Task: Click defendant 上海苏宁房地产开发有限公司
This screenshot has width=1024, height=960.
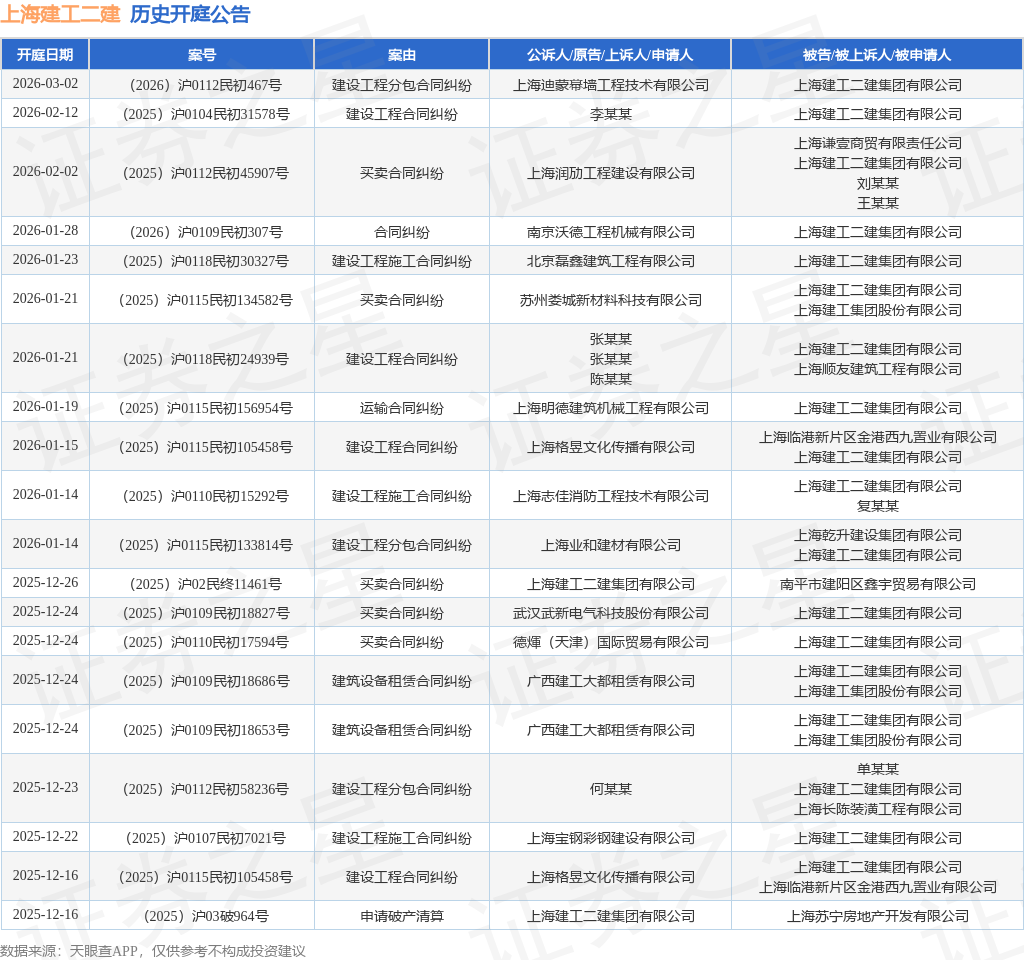Action: (878, 916)
